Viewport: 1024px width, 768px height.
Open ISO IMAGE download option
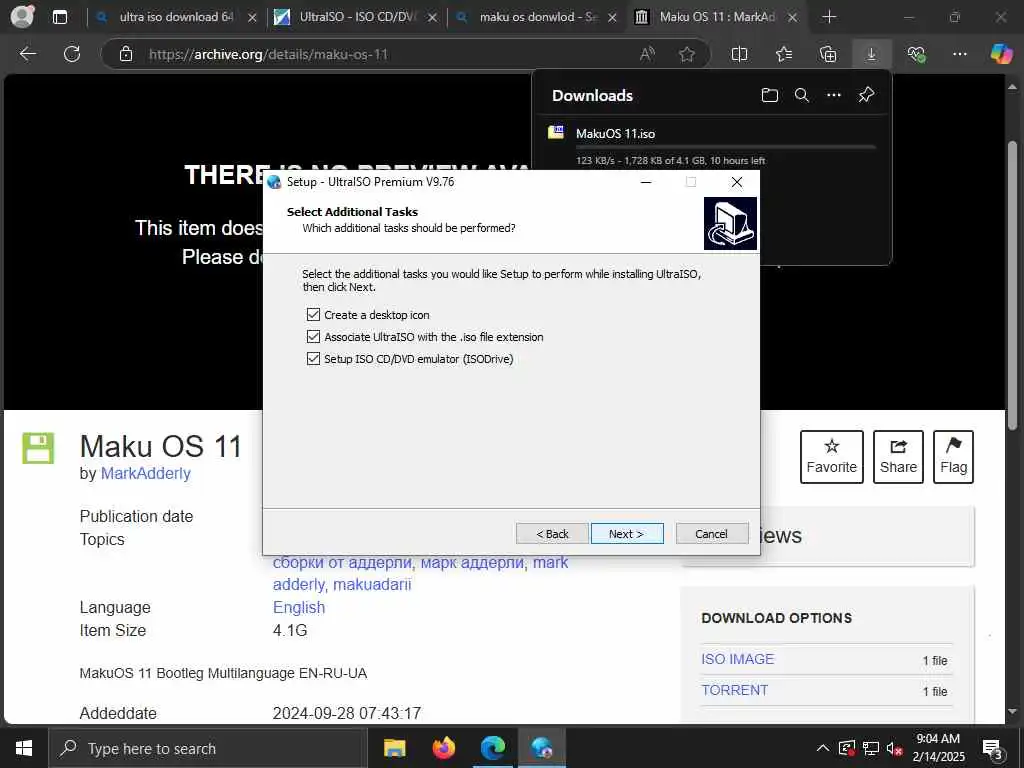[737, 660]
